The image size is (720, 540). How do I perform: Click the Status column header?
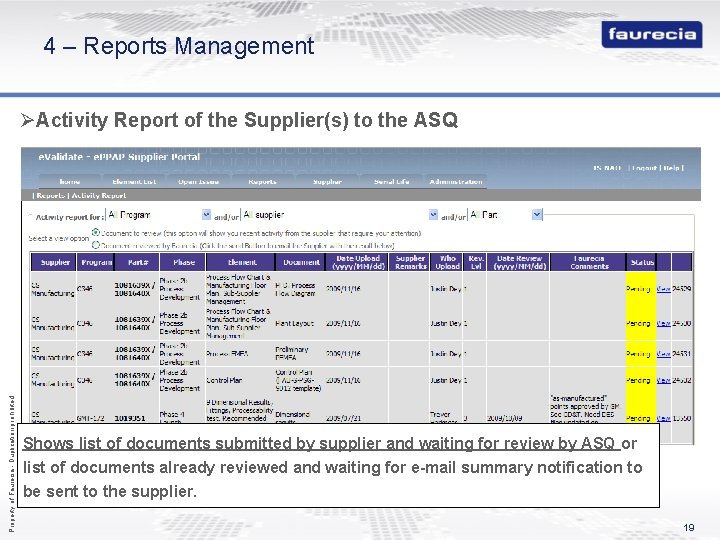click(x=642, y=262)
